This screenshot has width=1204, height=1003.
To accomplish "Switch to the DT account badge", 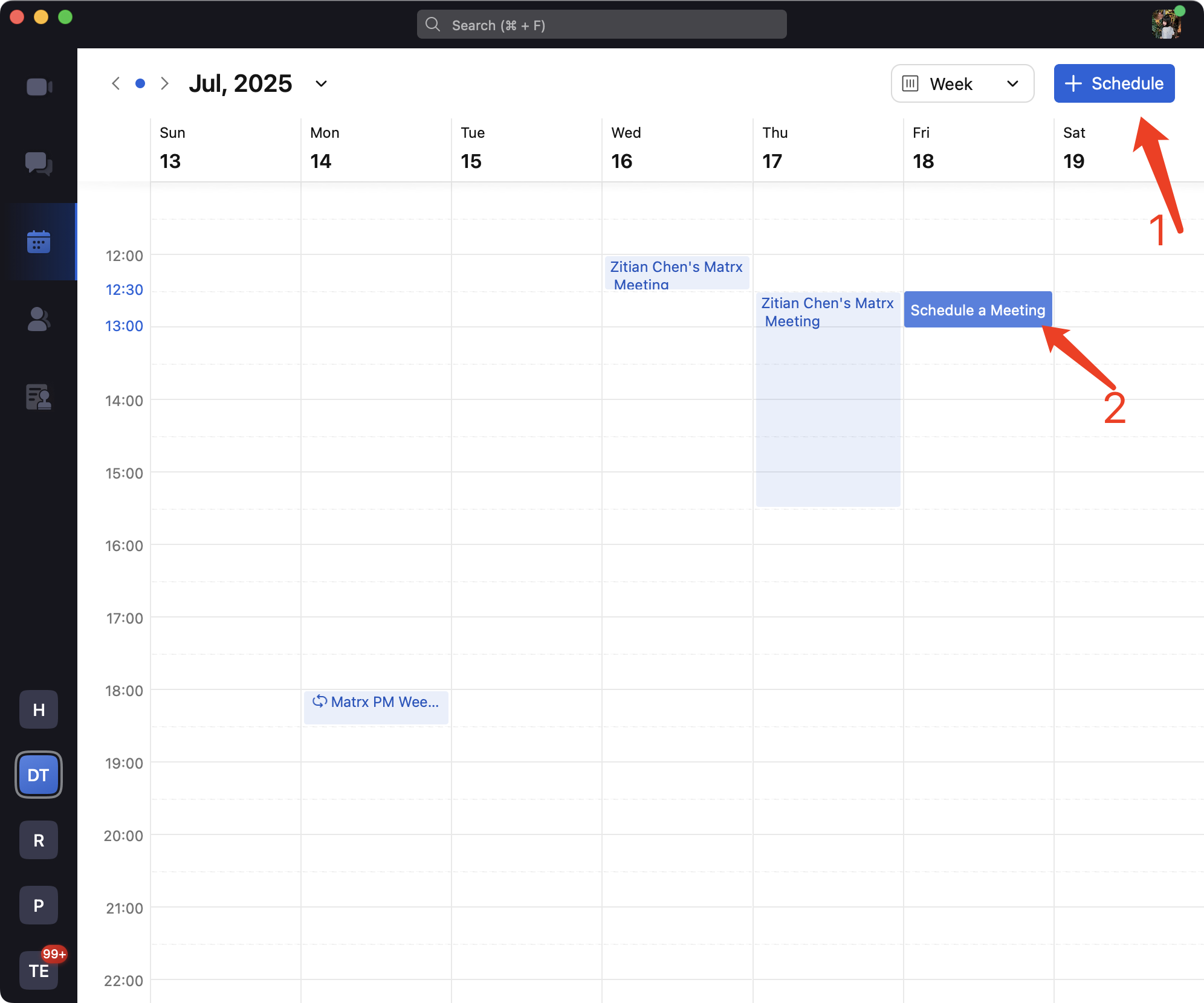I will pos(39,775).
